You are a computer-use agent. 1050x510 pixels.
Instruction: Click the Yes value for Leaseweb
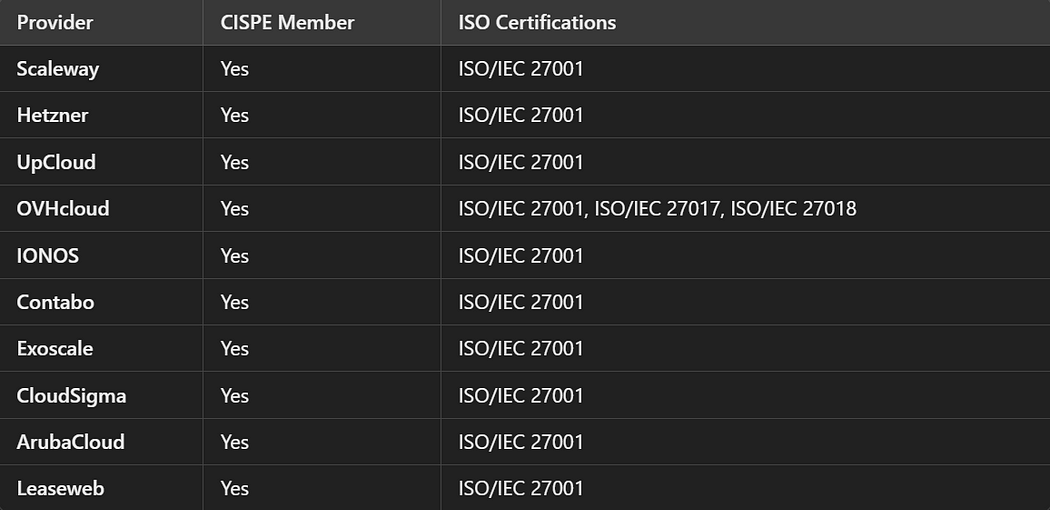[234, 489]
